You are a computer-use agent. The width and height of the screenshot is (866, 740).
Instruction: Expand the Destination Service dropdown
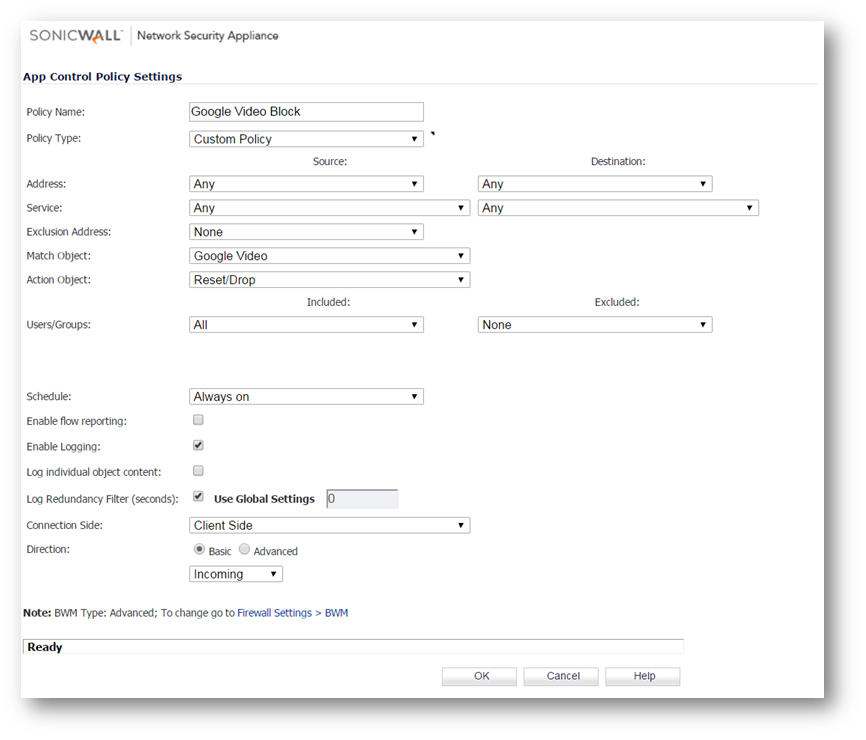pyautogui.click(x=618, y=208)
